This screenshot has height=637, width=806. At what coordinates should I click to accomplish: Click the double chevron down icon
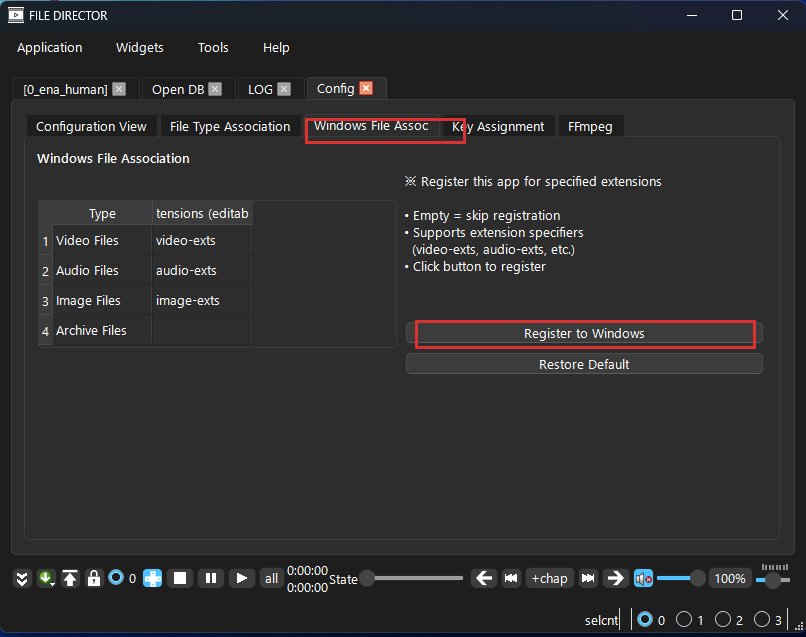pyautogui.click(x=22, y=578)
